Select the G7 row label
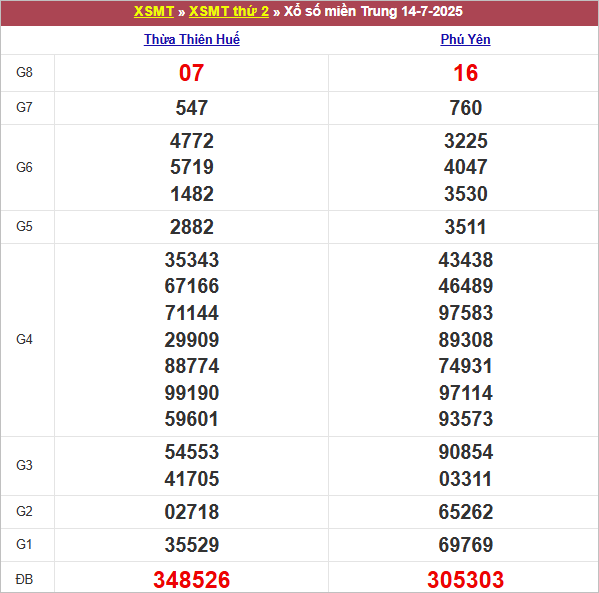 point(24,107)
